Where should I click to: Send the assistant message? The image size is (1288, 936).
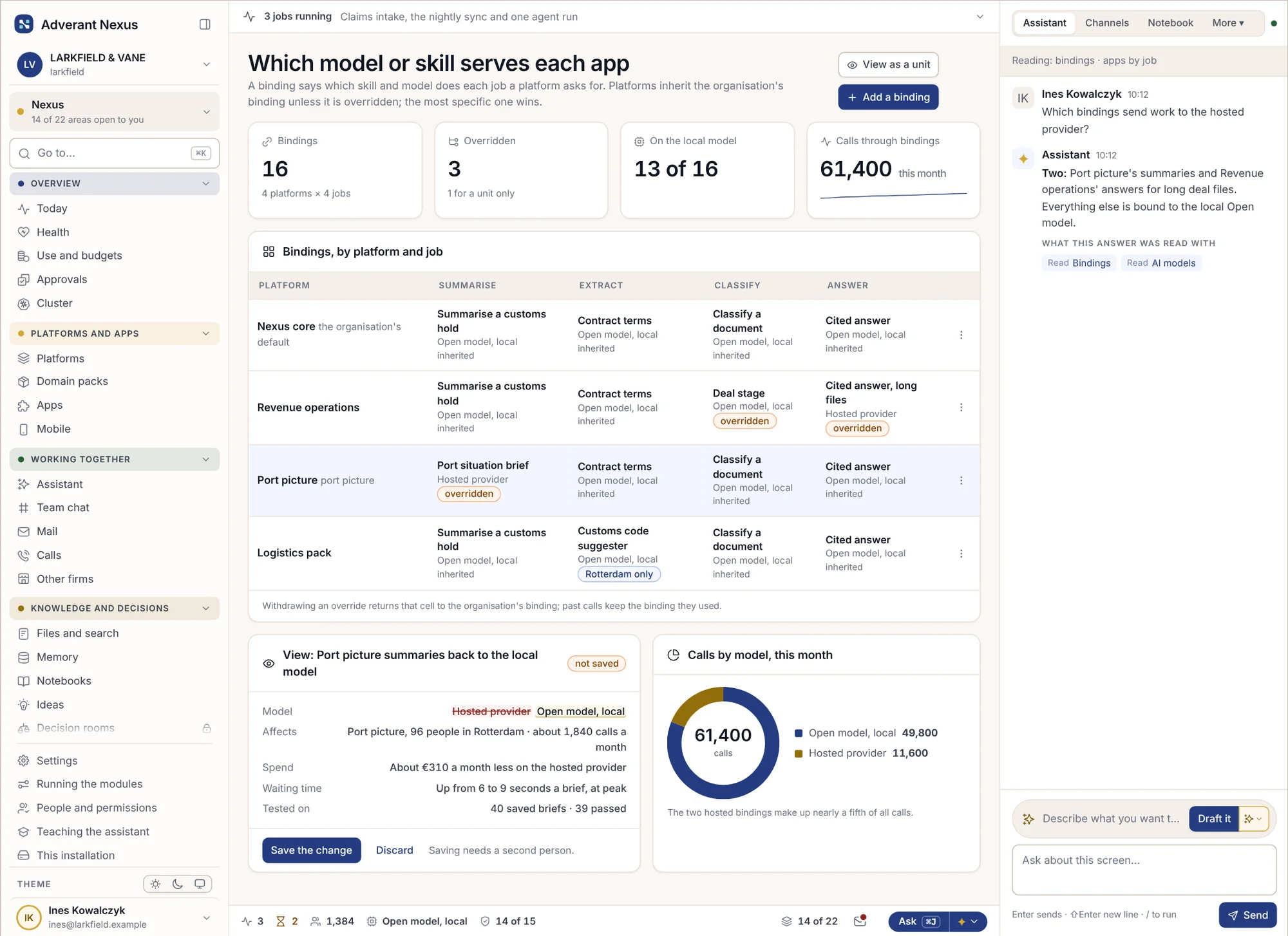1247,915
